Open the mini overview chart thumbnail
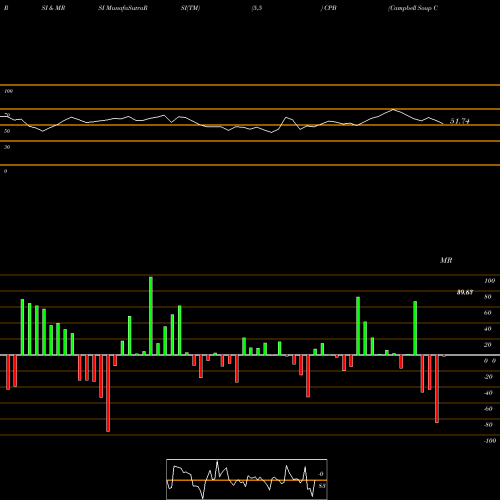The image size is (500, 500). (247, 479)
